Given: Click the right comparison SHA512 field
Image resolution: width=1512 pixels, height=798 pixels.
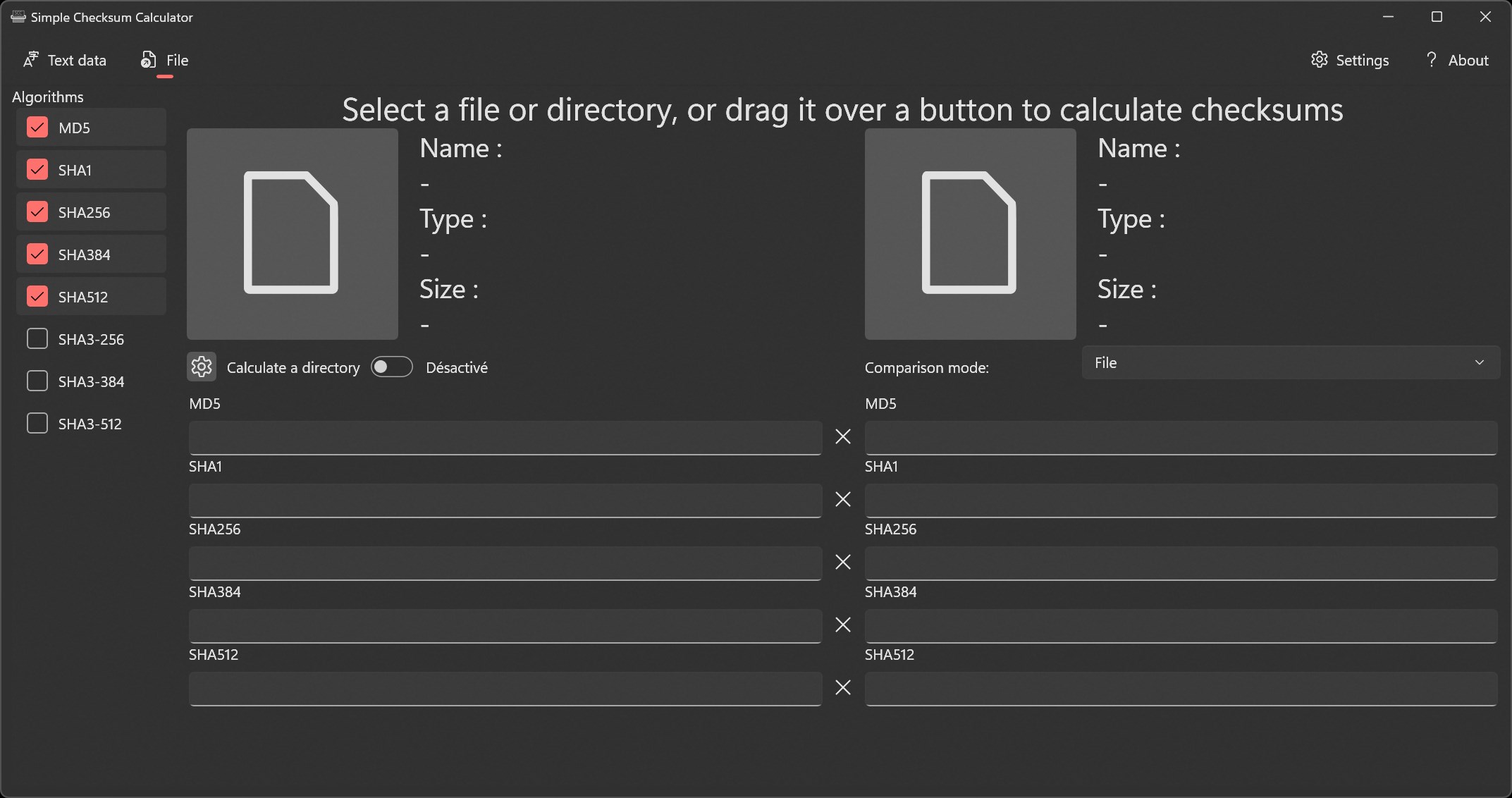Looking at the screenshot, I should (x=1181, y=689).
